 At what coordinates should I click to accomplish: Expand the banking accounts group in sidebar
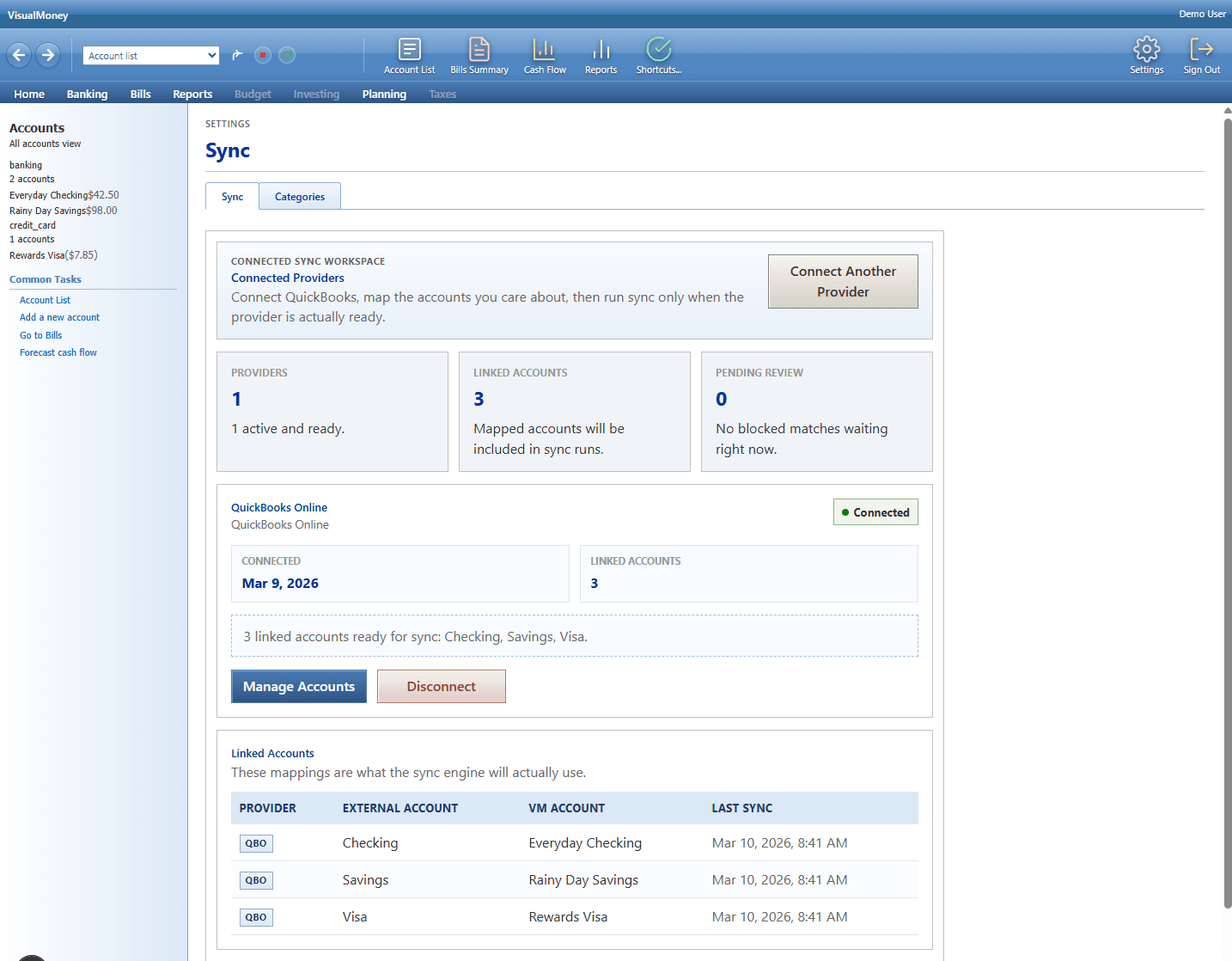[x=26, y=164]
